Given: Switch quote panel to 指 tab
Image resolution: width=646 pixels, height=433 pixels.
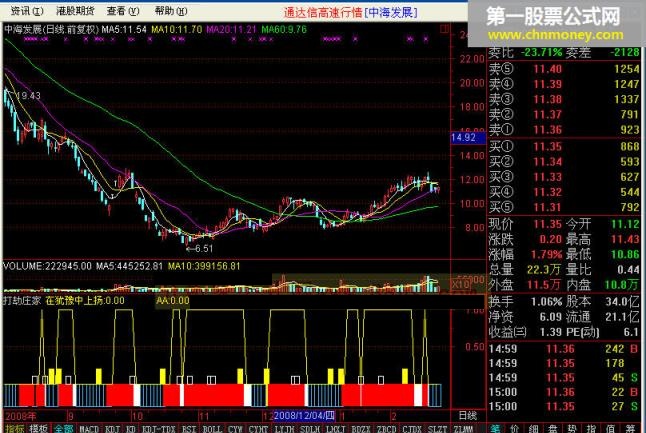Looking at the screenshot, I should tap(591, 428).
